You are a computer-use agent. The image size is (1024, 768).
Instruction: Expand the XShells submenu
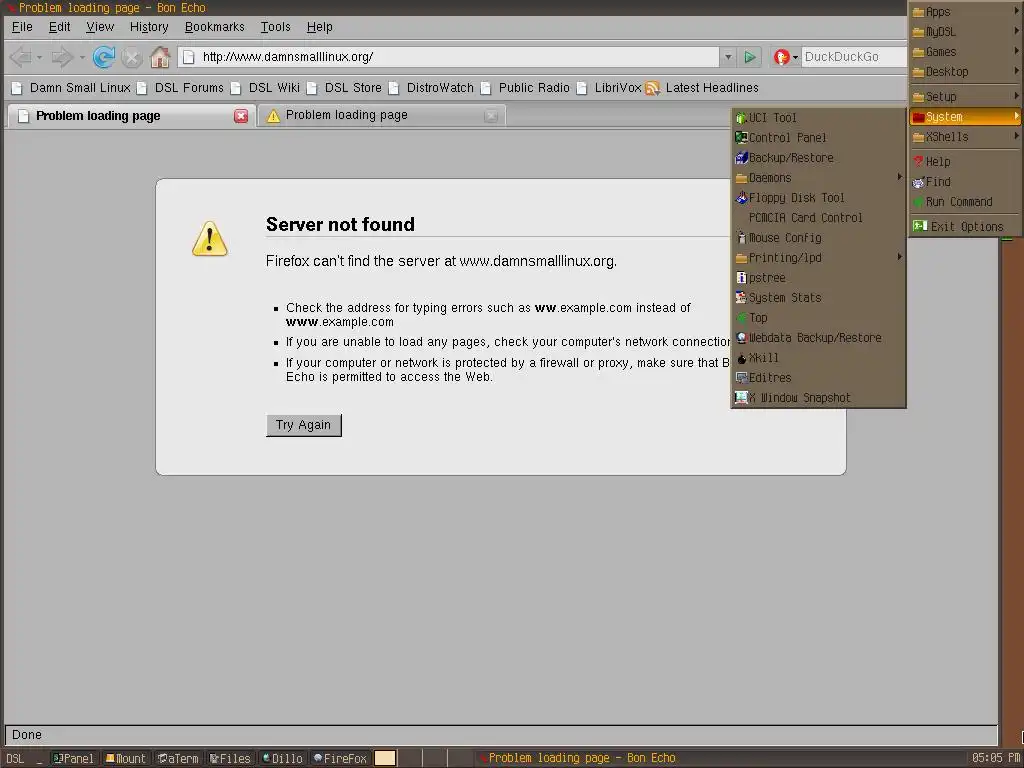tap(965, 137)
